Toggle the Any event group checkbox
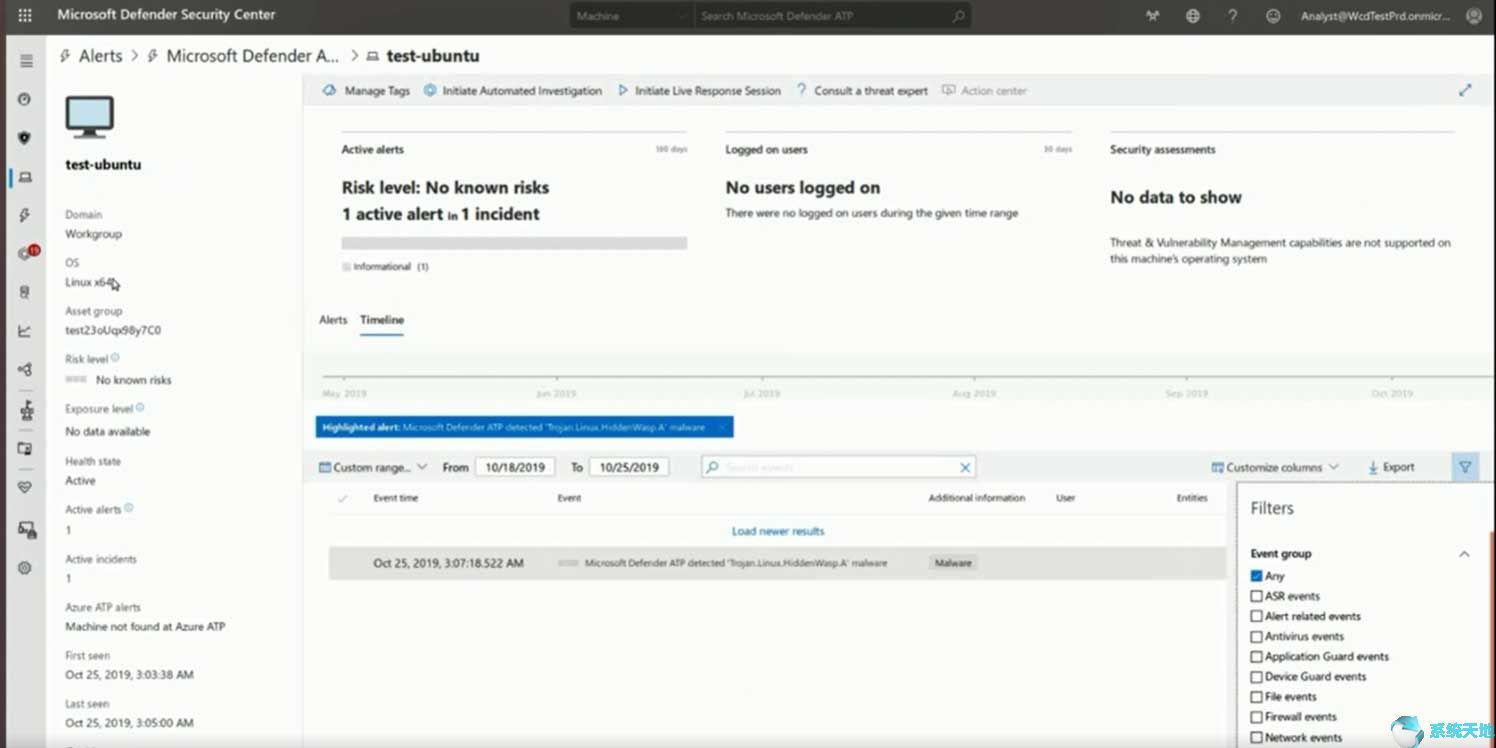The height and width of the screenshot is (748, 1496). (x=1257, y=576)
